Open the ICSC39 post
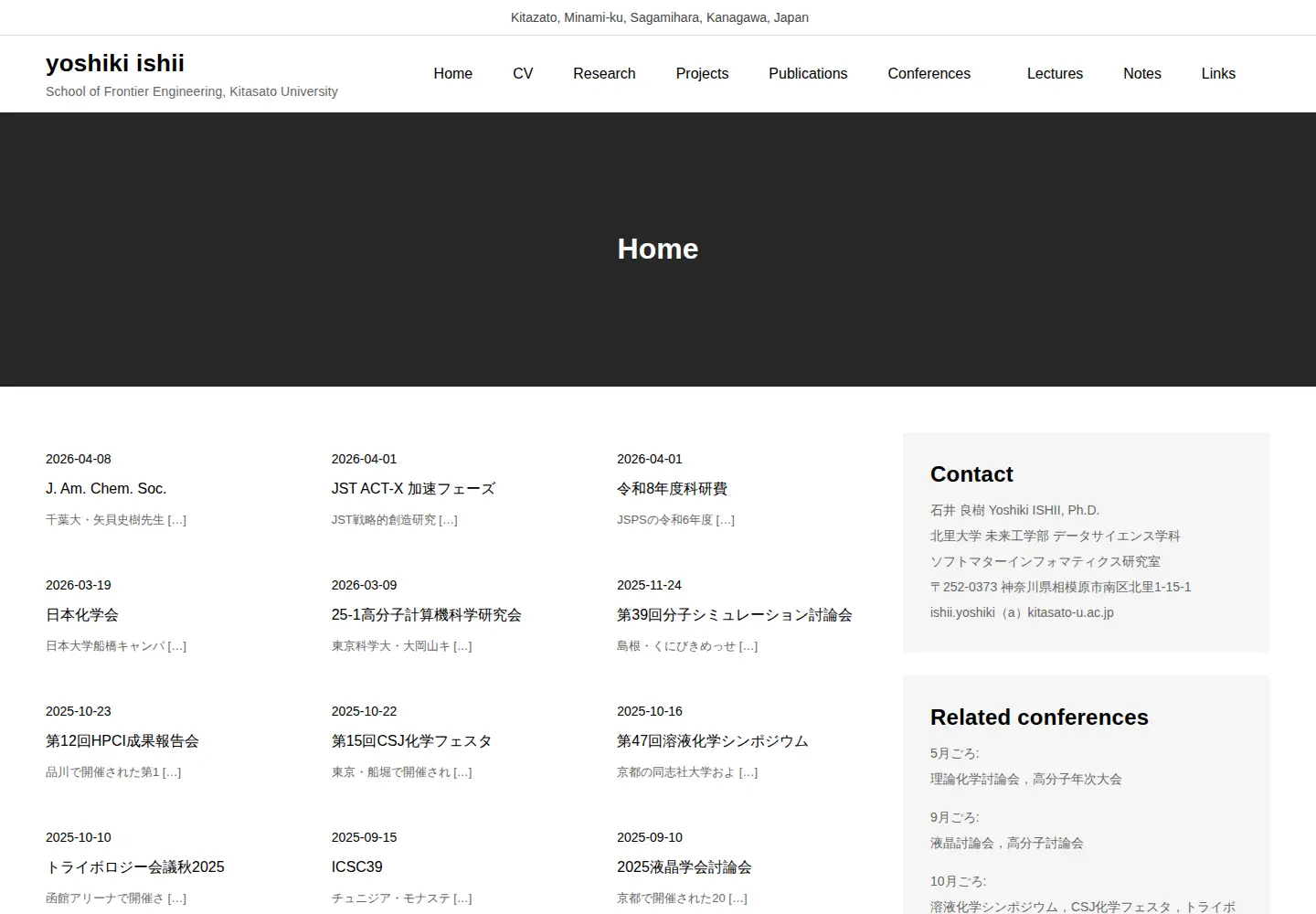1316x914 pixels. click(x=357, y=867)
